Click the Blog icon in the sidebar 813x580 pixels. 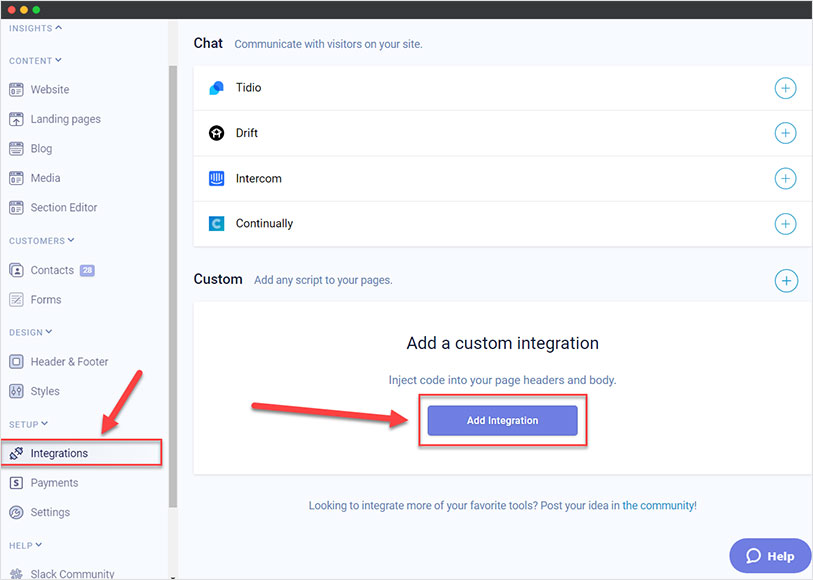point(16,148)
